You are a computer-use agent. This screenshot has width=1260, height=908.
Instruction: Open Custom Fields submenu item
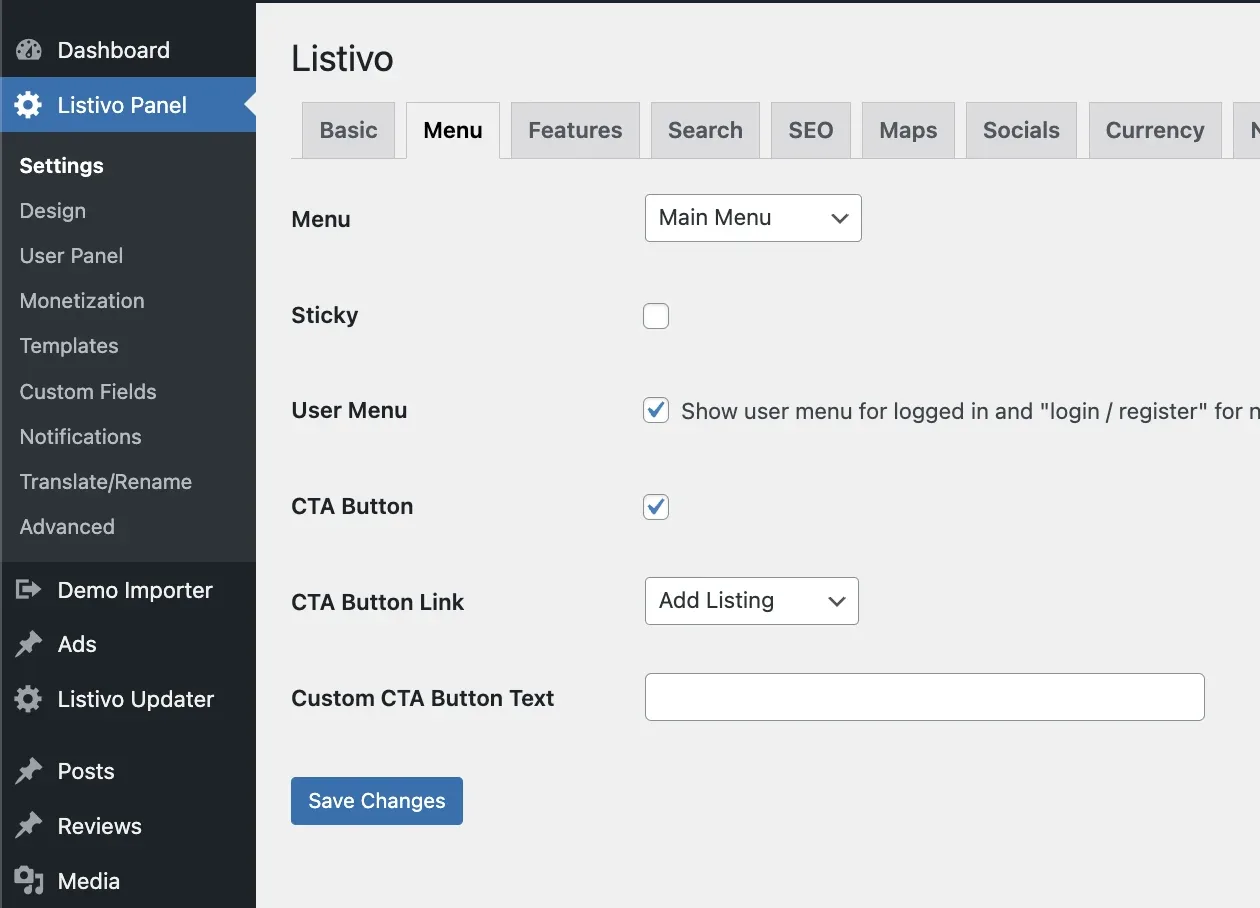88,392
